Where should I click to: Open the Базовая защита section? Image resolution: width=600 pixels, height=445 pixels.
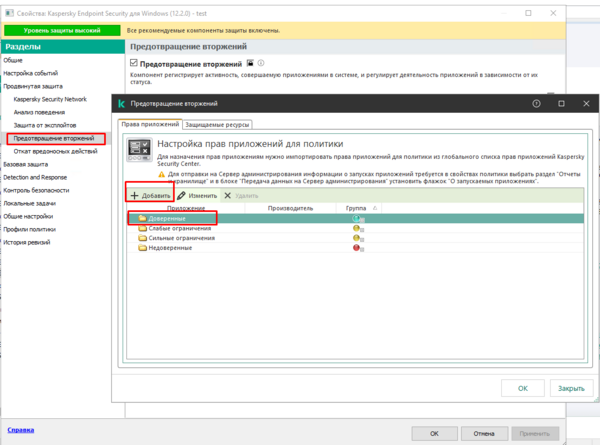tap(26, 164)
